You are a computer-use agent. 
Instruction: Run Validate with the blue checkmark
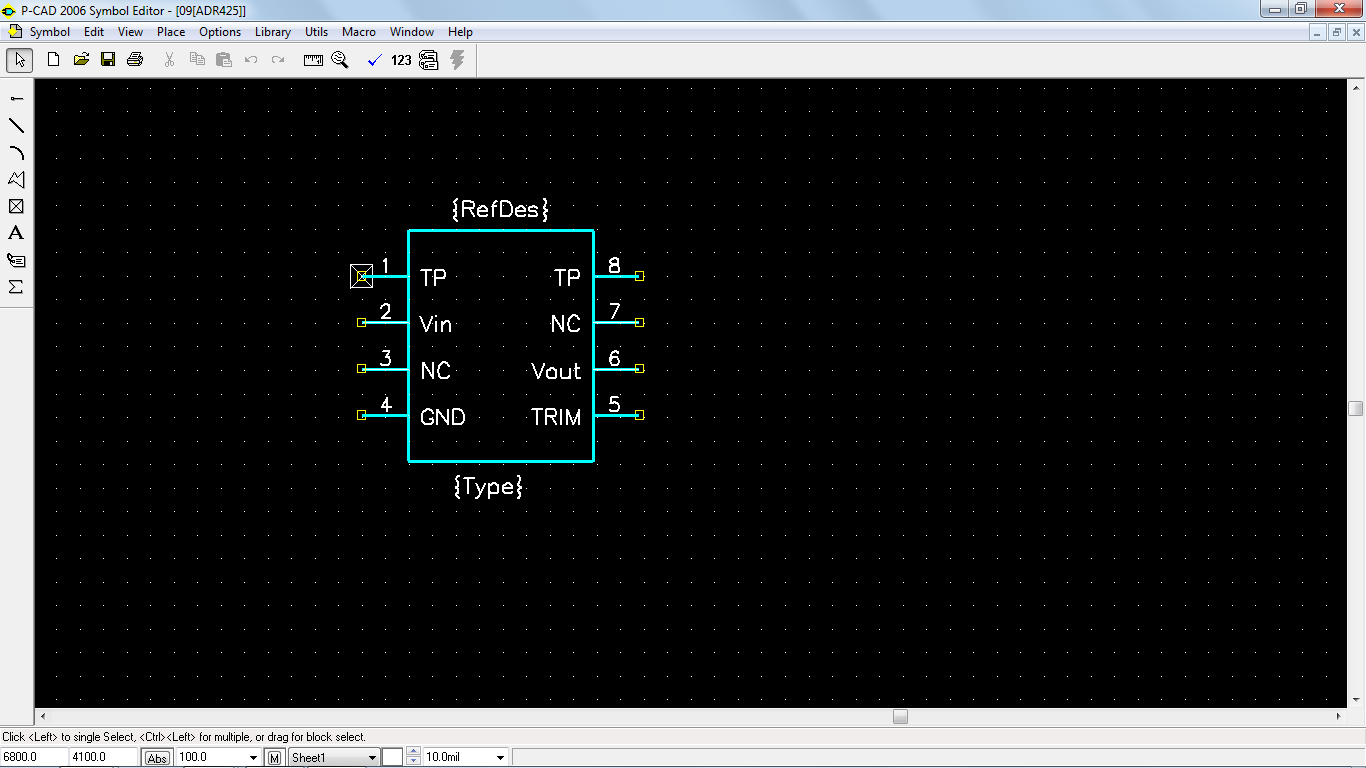pyautogui.click(x=375, y=60)
